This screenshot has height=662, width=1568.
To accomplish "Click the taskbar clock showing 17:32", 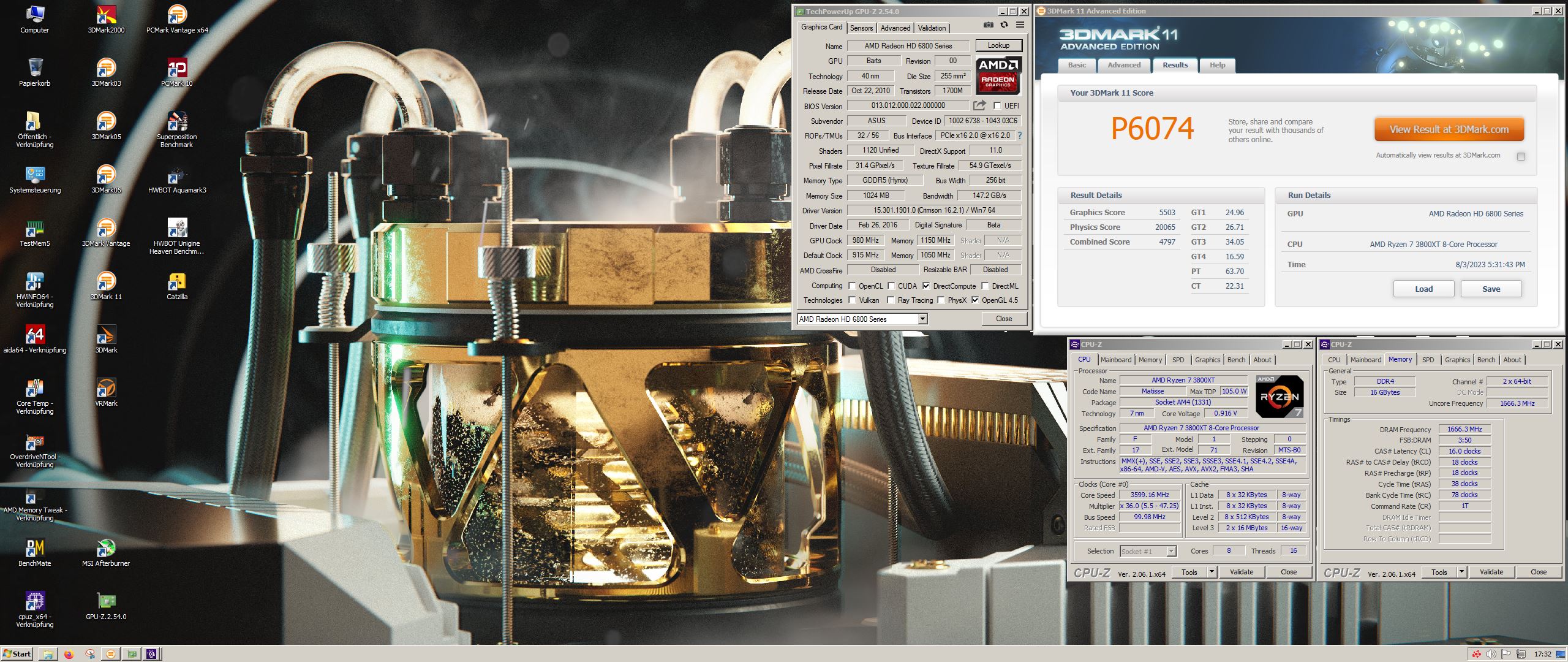I will click(1542, 654).
